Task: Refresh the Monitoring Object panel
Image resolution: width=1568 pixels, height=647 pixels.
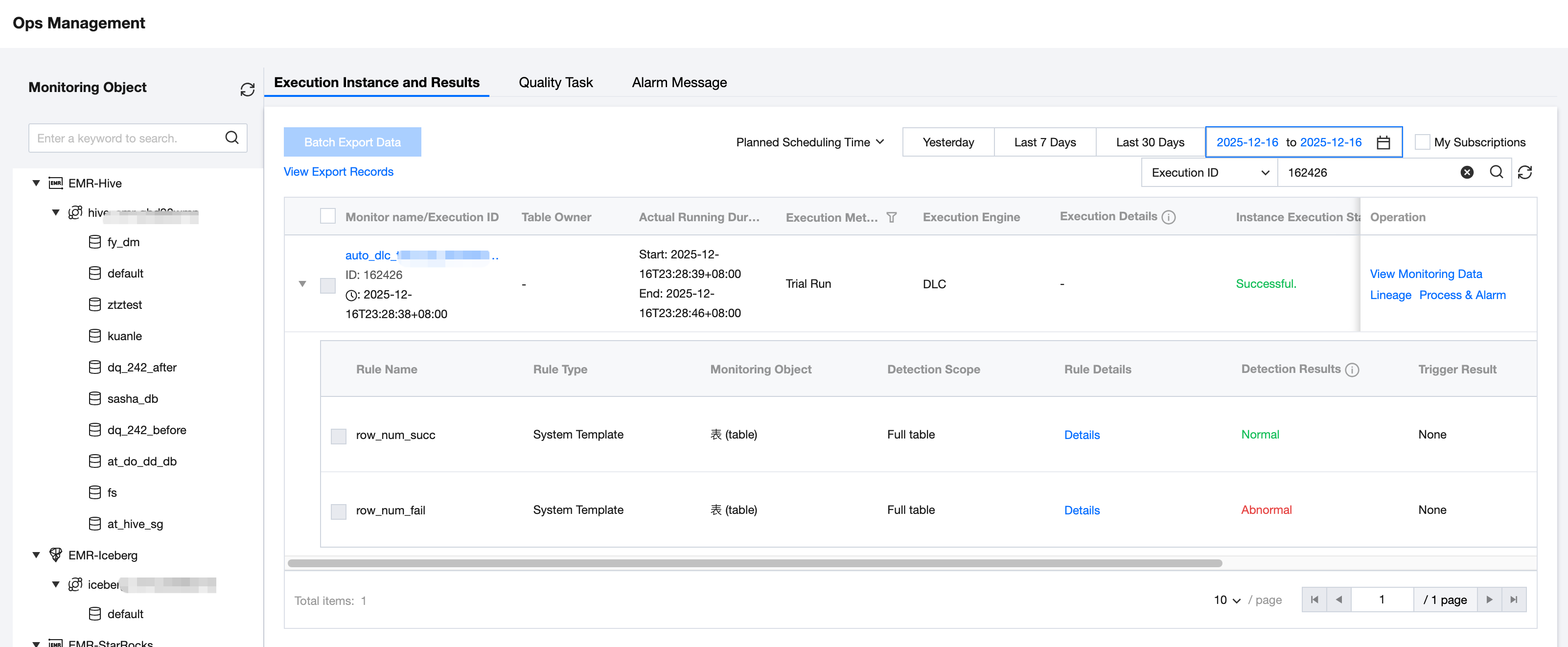Action: coord(247,90)
